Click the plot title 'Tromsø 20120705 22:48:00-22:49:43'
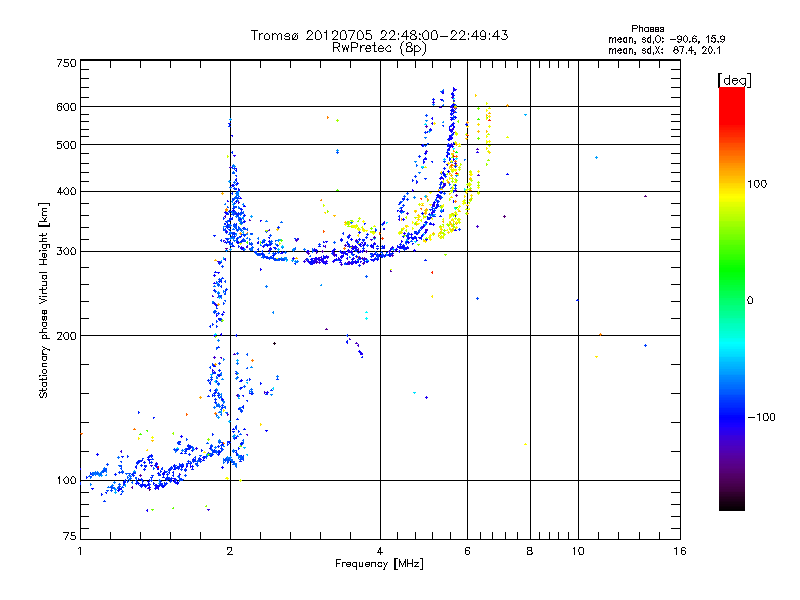This screenshot has width=800, height=600. 379,35
